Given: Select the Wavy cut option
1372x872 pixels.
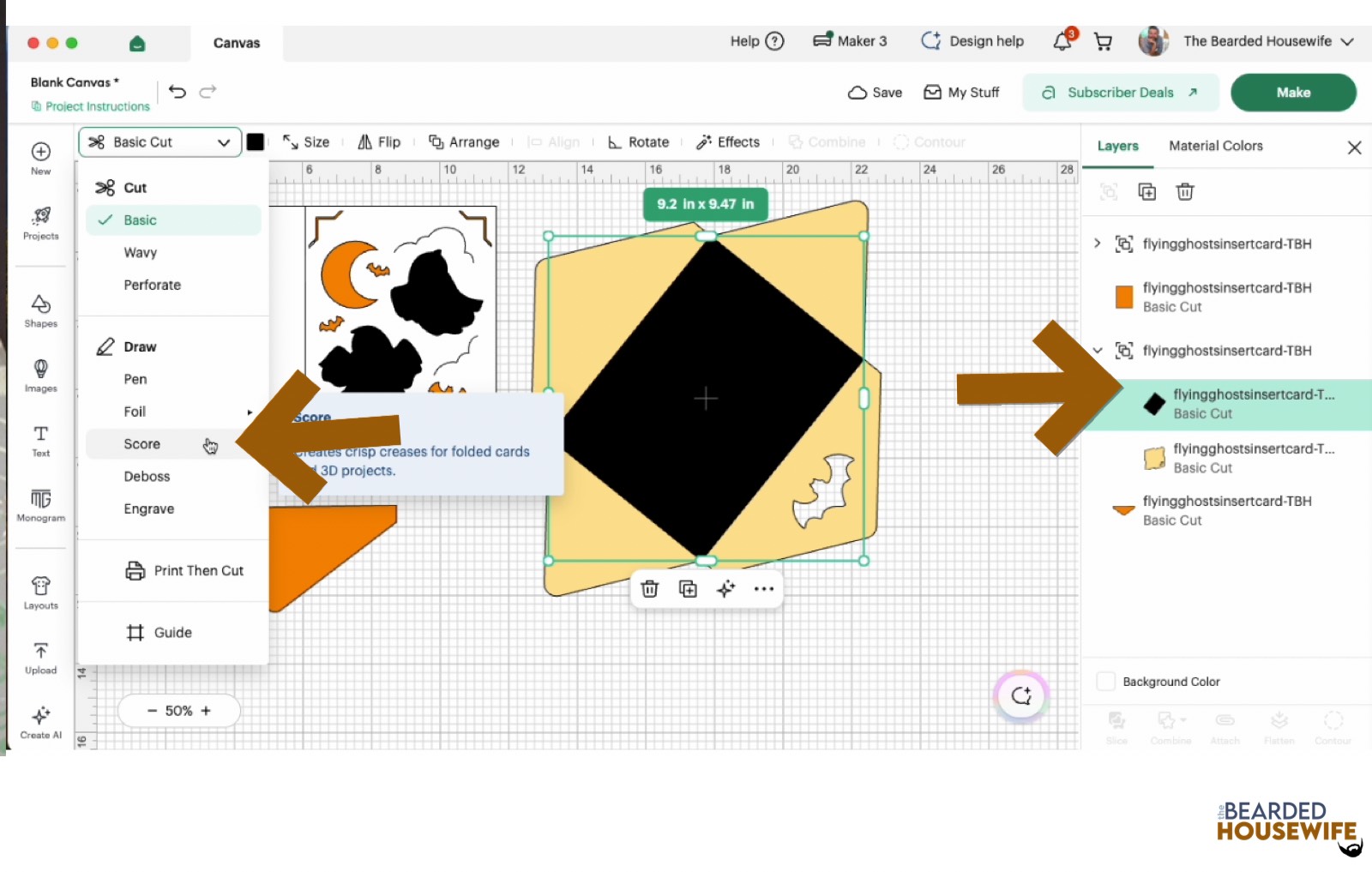Looking at the screenshot, I should 140,253.
